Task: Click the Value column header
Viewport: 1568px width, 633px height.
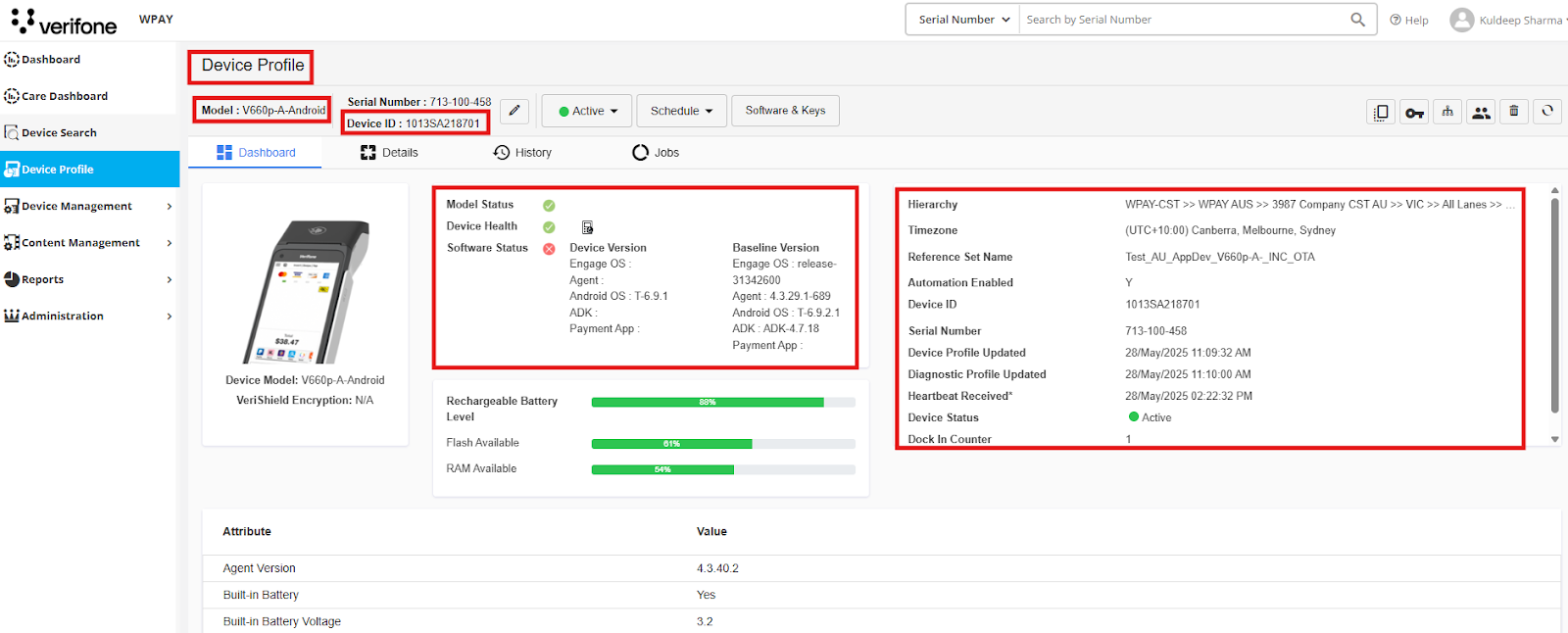Action: pos(711,531)
